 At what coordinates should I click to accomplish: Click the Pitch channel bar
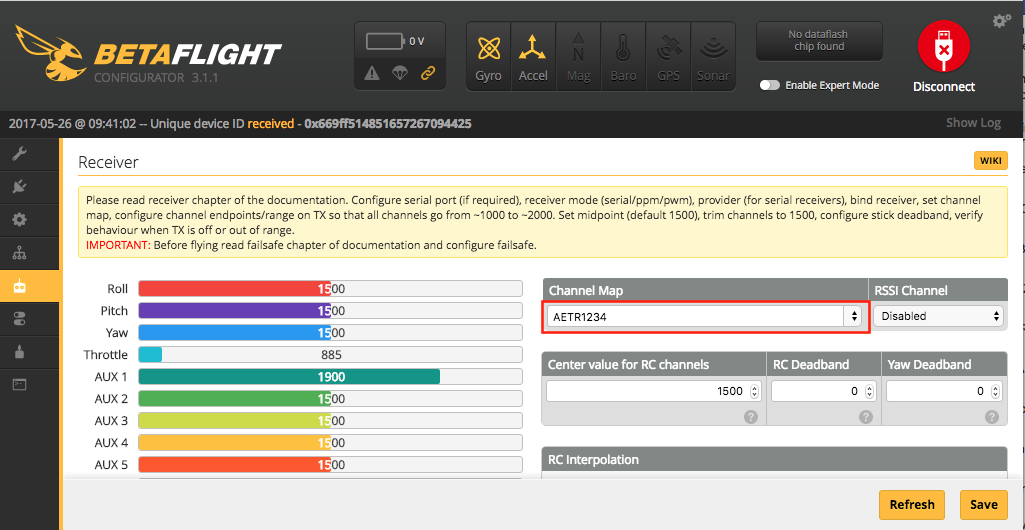point(330,311)
